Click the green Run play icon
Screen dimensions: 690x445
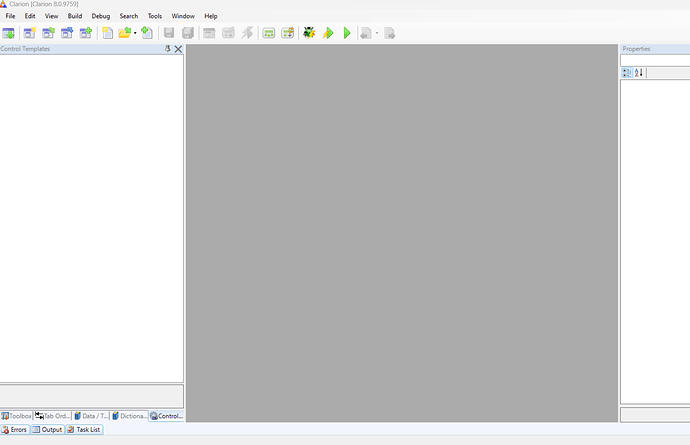pos(347,33)
